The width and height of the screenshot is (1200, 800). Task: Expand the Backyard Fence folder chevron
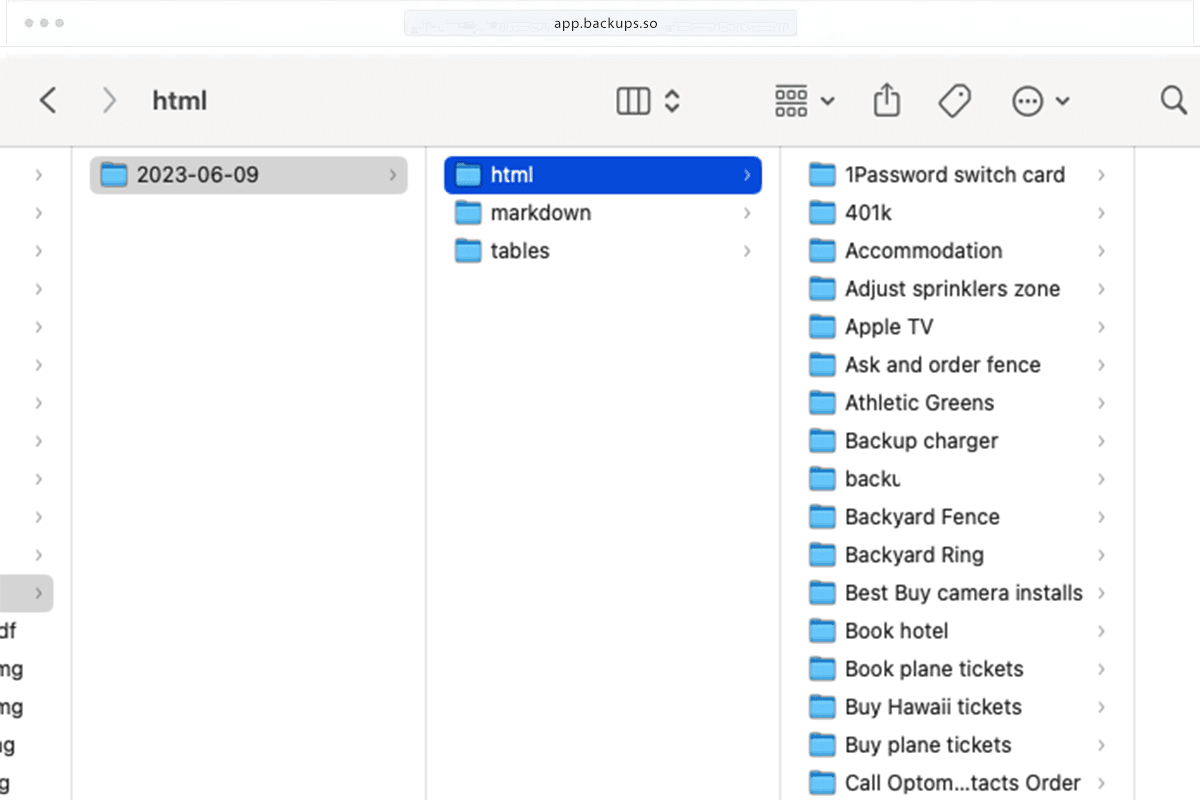point(1100,516)
